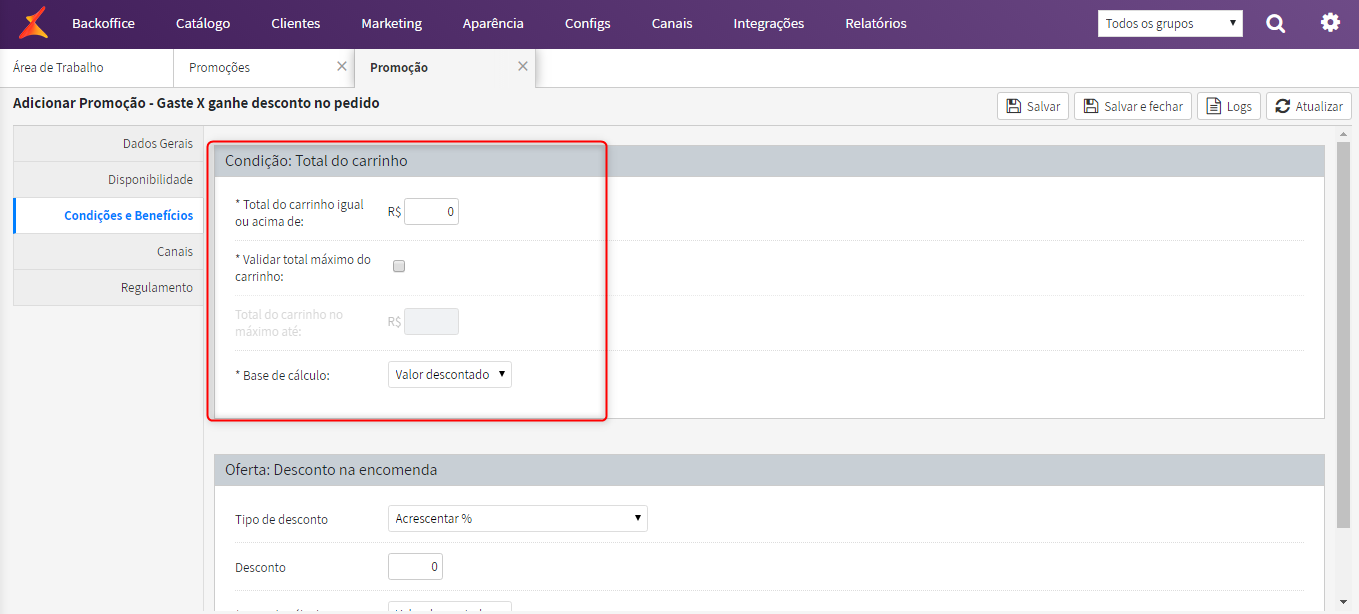This screenshot has height=614, width=1359.
Task: Switch to Área de Trabalho tab
Action: click(87, 67)
